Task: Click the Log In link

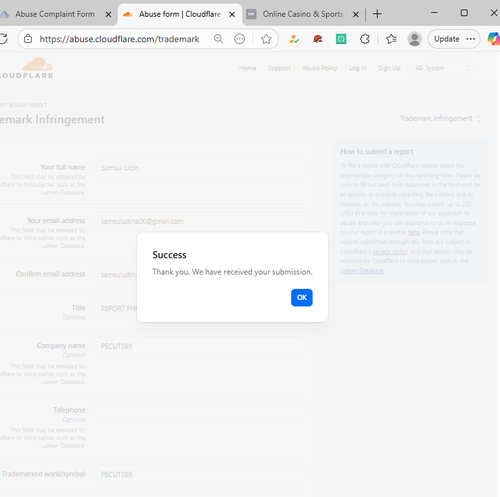Action: 358,68
